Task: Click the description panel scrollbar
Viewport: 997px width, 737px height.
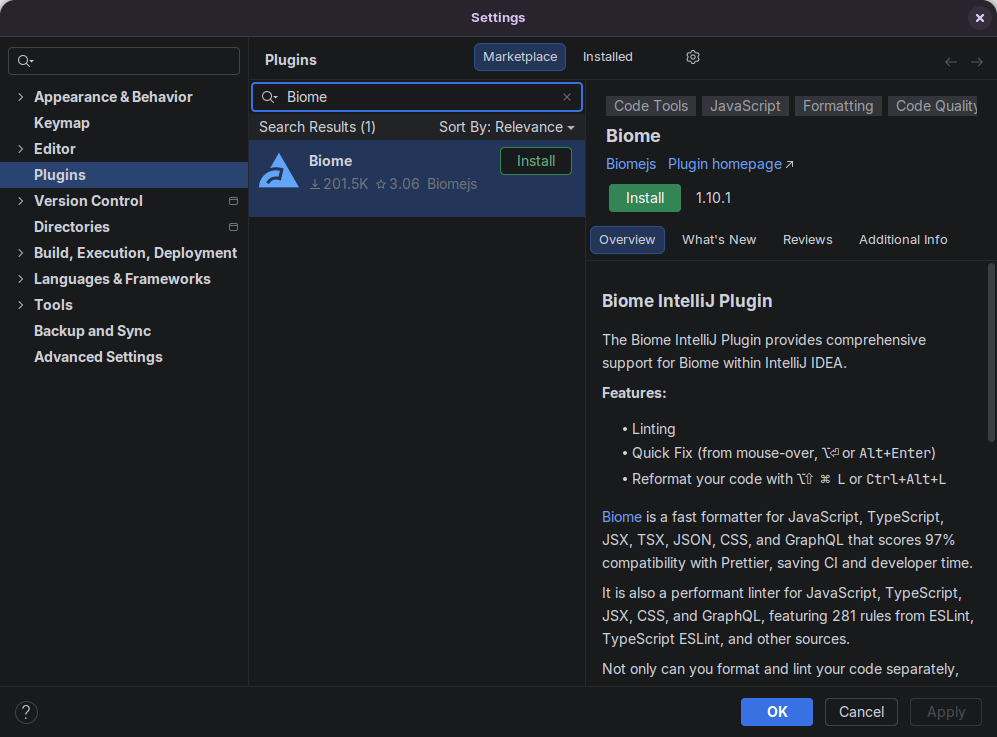Action: point(990,350)
